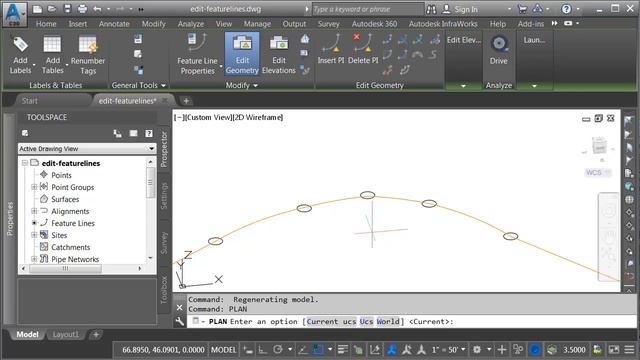640x360 pixels.
Task: Click the Add Tables tool
Action: [52, 55]
